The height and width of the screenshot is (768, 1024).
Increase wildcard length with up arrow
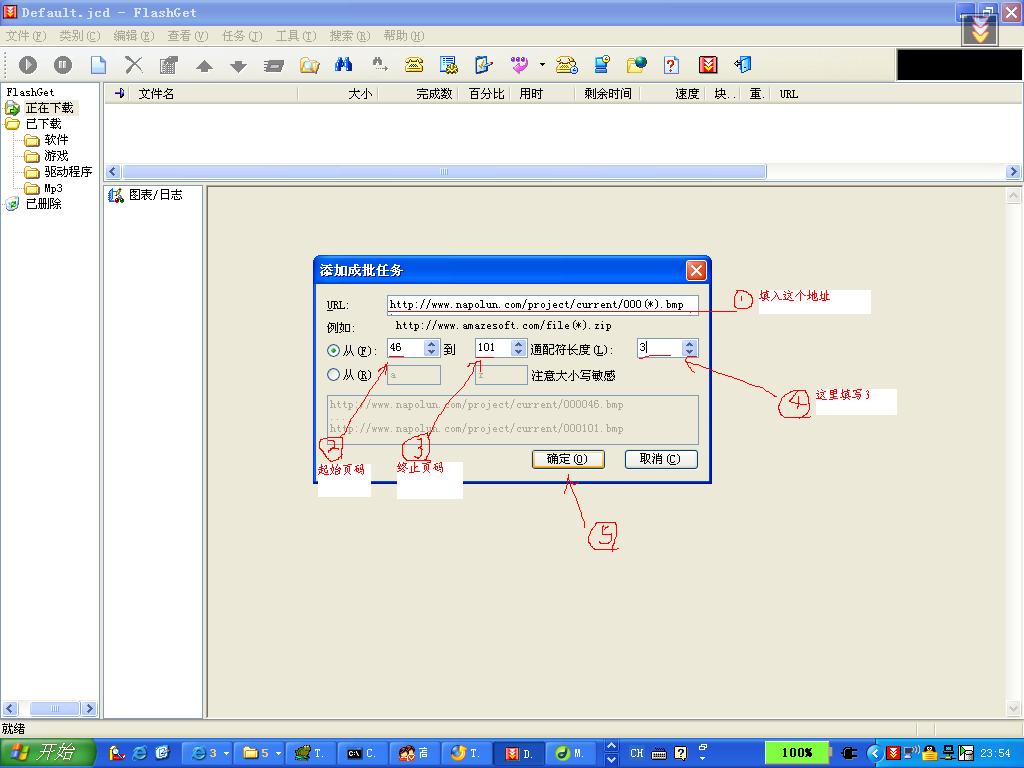[x=690, y=344]
